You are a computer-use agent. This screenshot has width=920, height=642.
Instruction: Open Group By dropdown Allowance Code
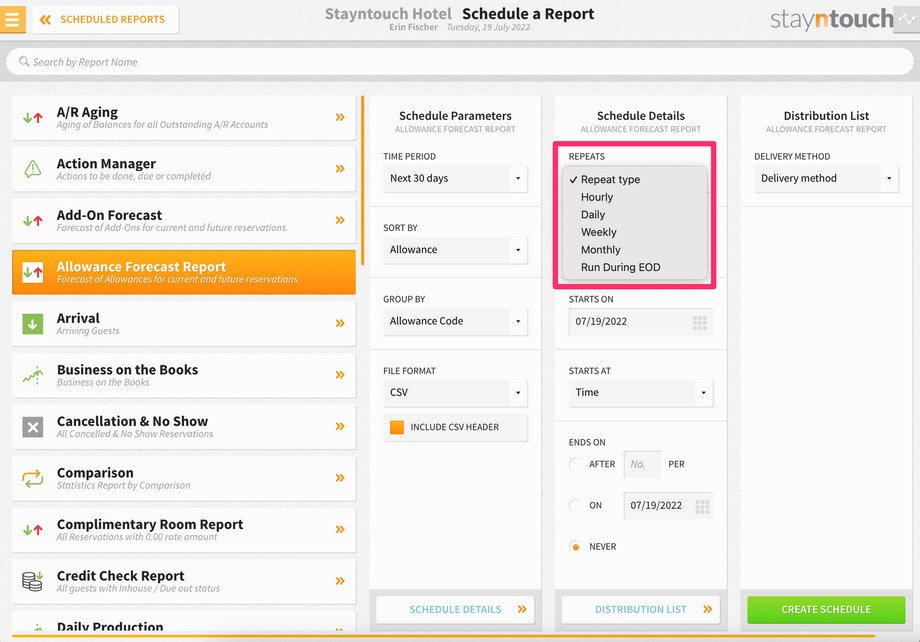[455, 322]
